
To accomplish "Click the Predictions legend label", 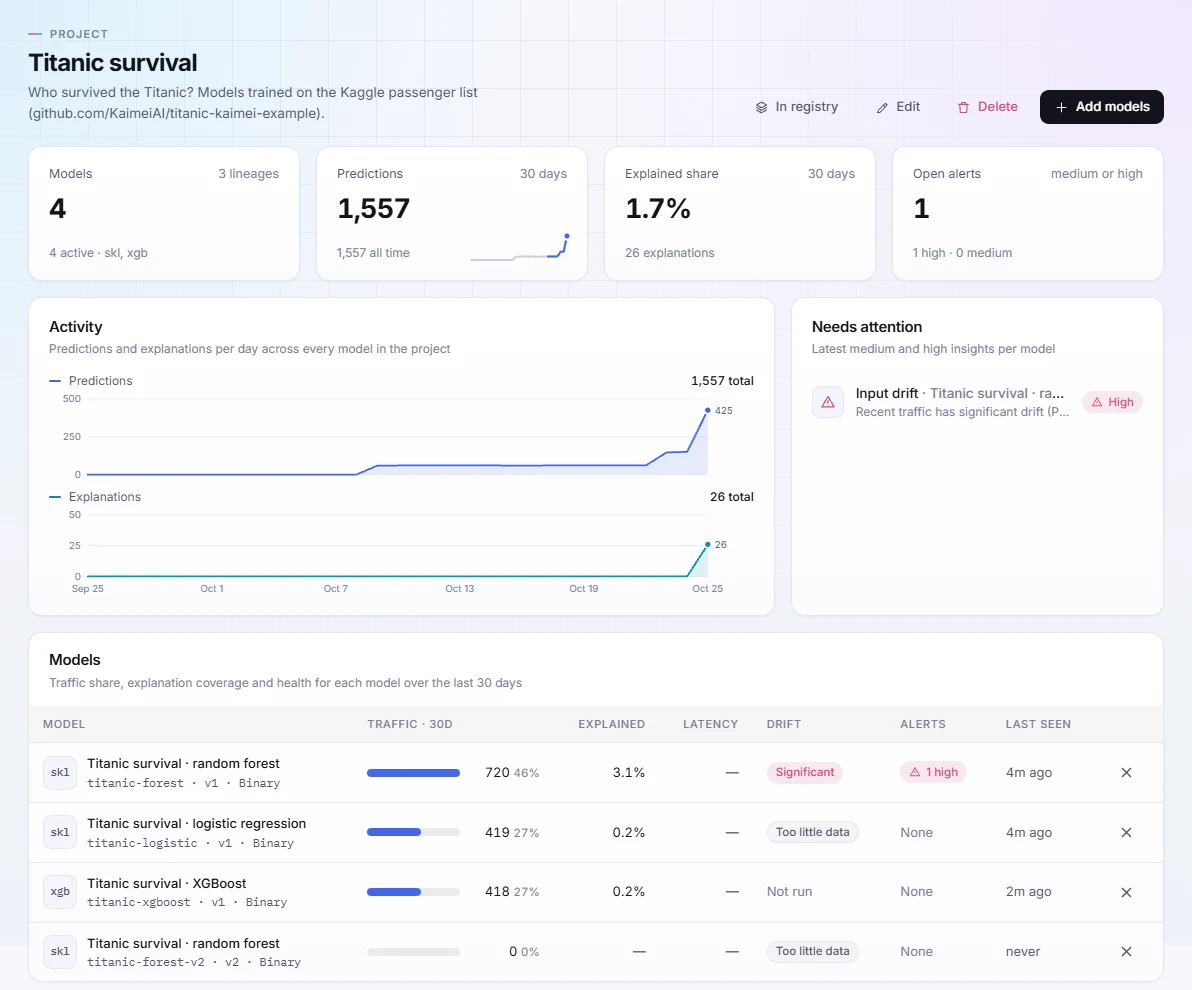I will [x=100, y=381].
